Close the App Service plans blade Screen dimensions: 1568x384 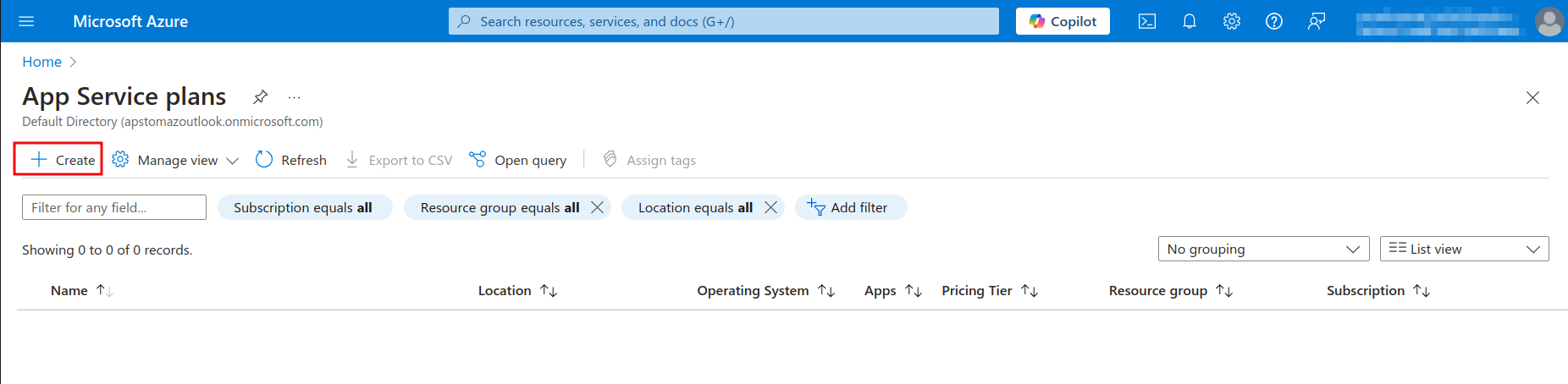[1532, 98]
